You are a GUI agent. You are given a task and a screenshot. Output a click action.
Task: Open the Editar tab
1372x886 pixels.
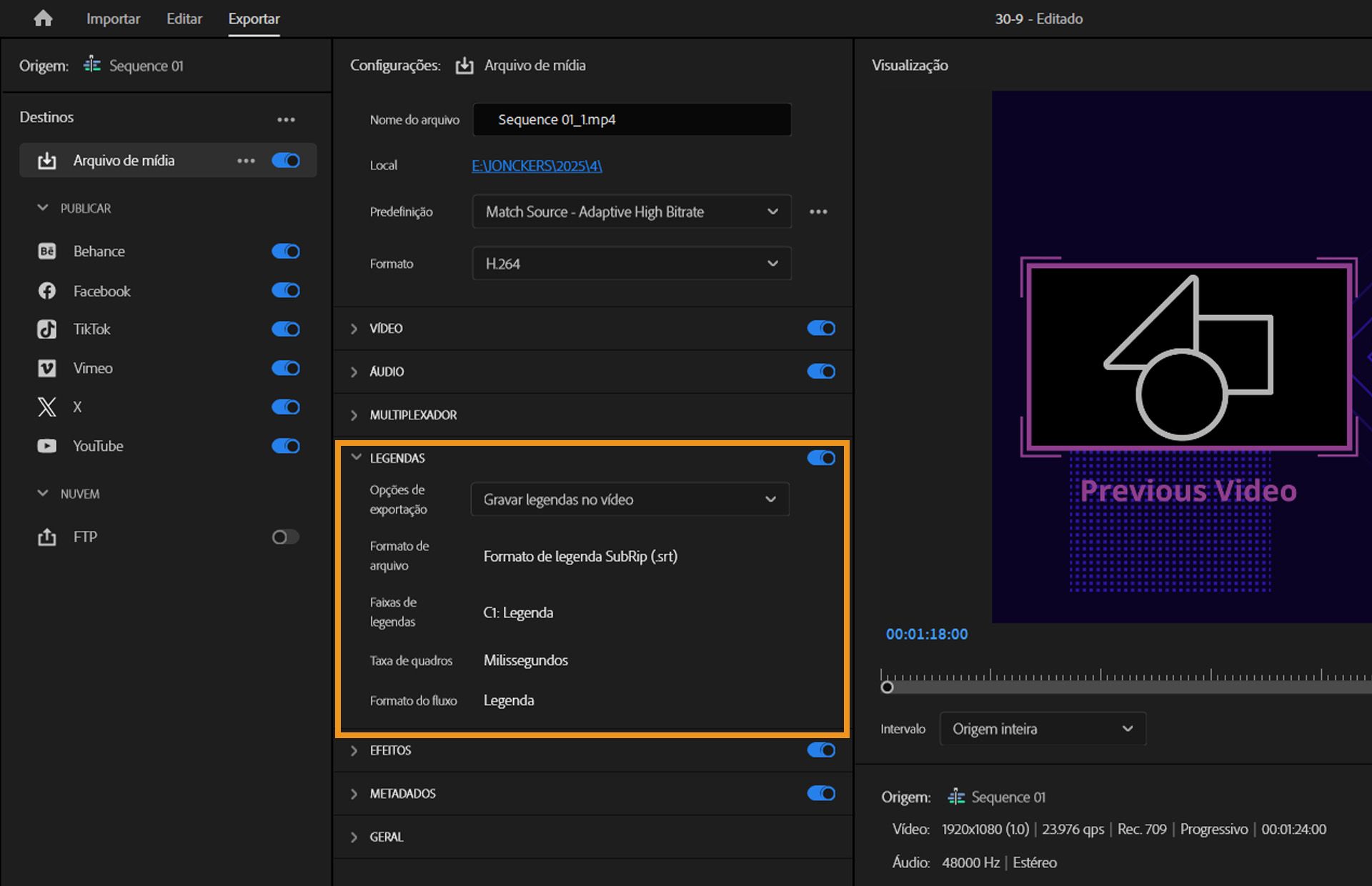point(184,19)
